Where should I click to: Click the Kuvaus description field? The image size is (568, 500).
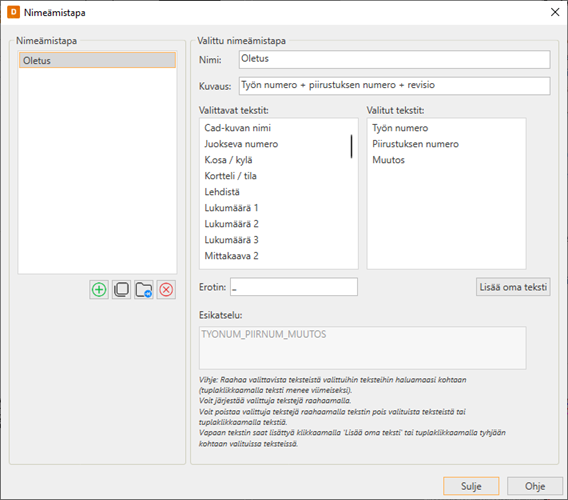pos(394,86)
